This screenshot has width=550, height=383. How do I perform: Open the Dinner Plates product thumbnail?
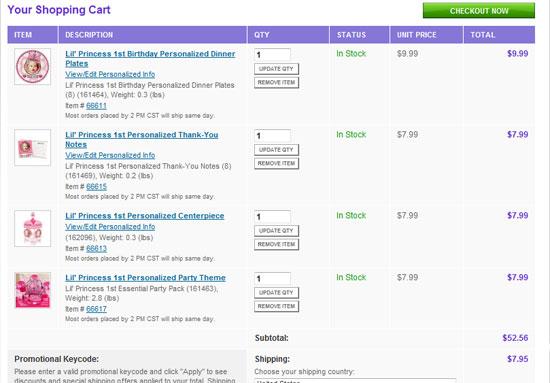(33, 67)
